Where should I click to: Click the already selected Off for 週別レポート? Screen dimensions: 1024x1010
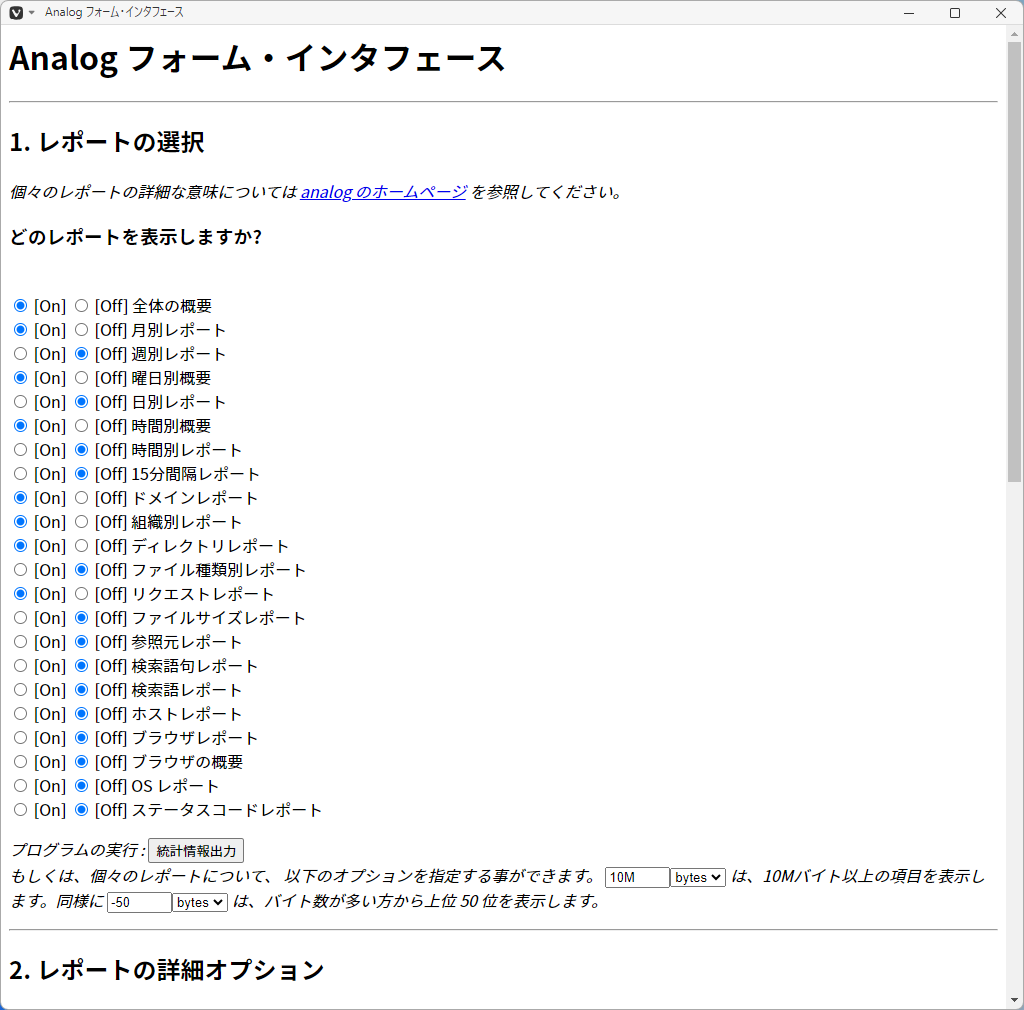(81, 354)
